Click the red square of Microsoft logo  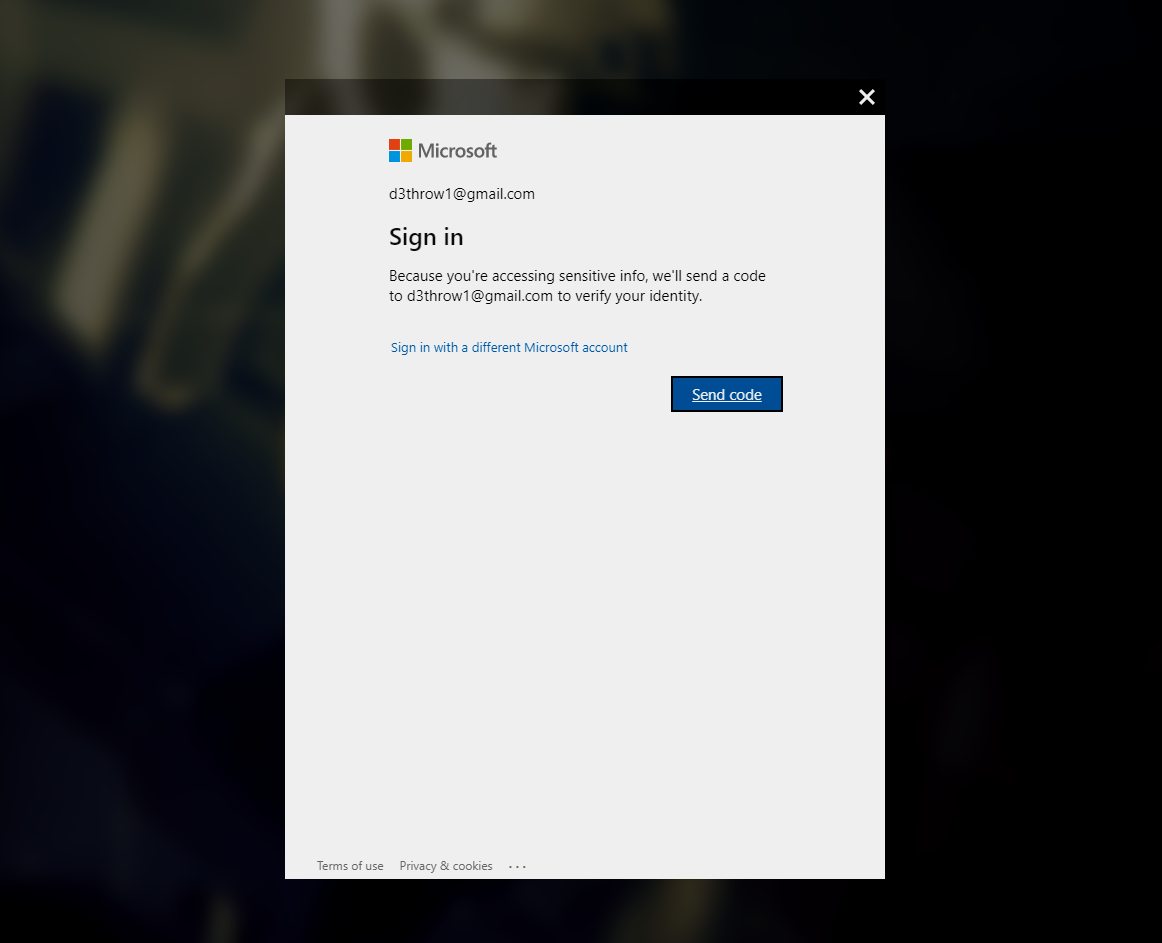click(394, 145)
